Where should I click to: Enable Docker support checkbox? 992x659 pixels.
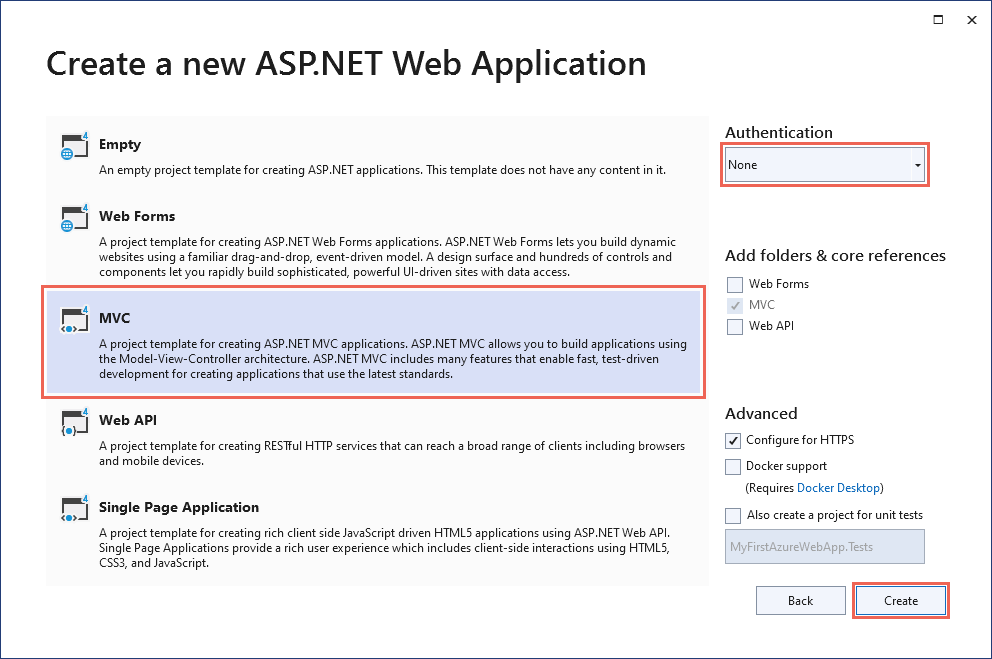click(x=734, y=466)
